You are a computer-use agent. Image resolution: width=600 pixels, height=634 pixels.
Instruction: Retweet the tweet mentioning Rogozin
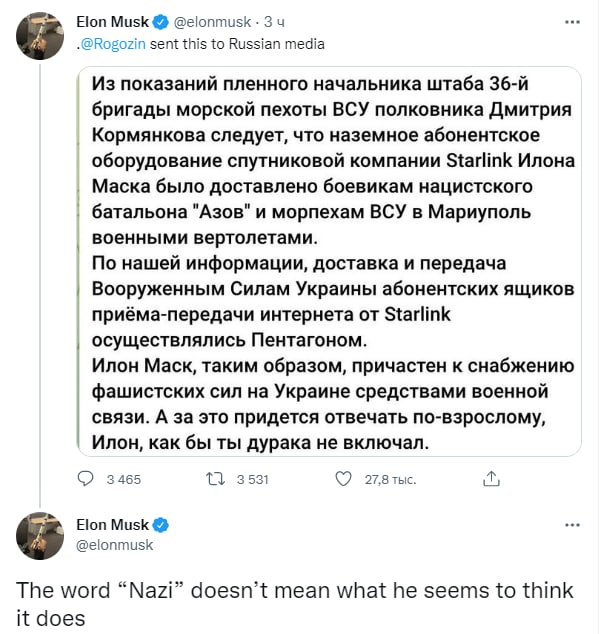tap(212, 479)
